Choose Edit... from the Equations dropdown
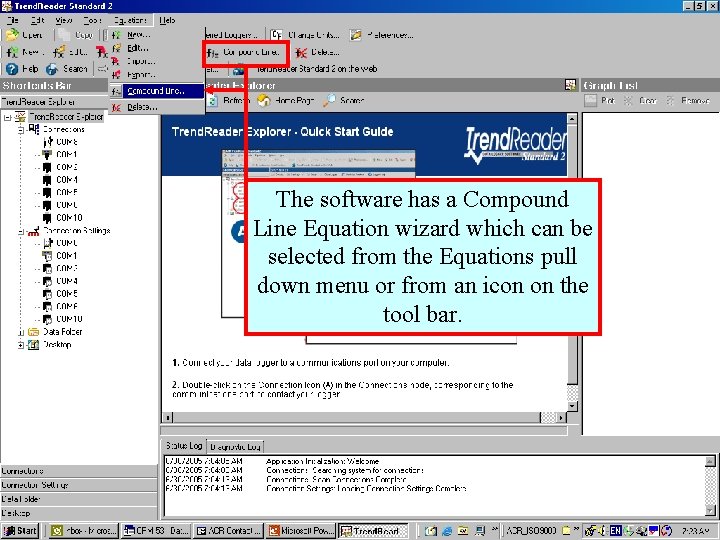This screenshot has height=540, width=720. [x=156, y=48]
